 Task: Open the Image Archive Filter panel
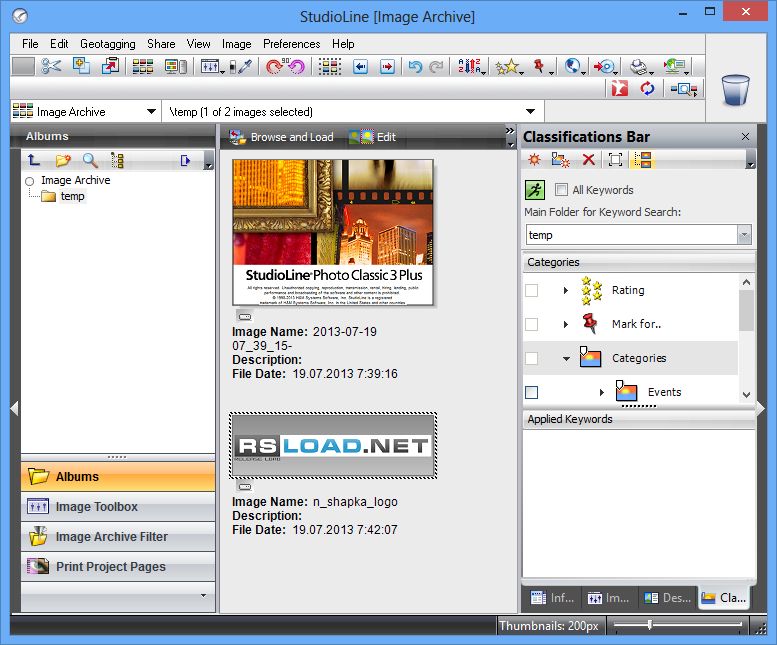118,537
